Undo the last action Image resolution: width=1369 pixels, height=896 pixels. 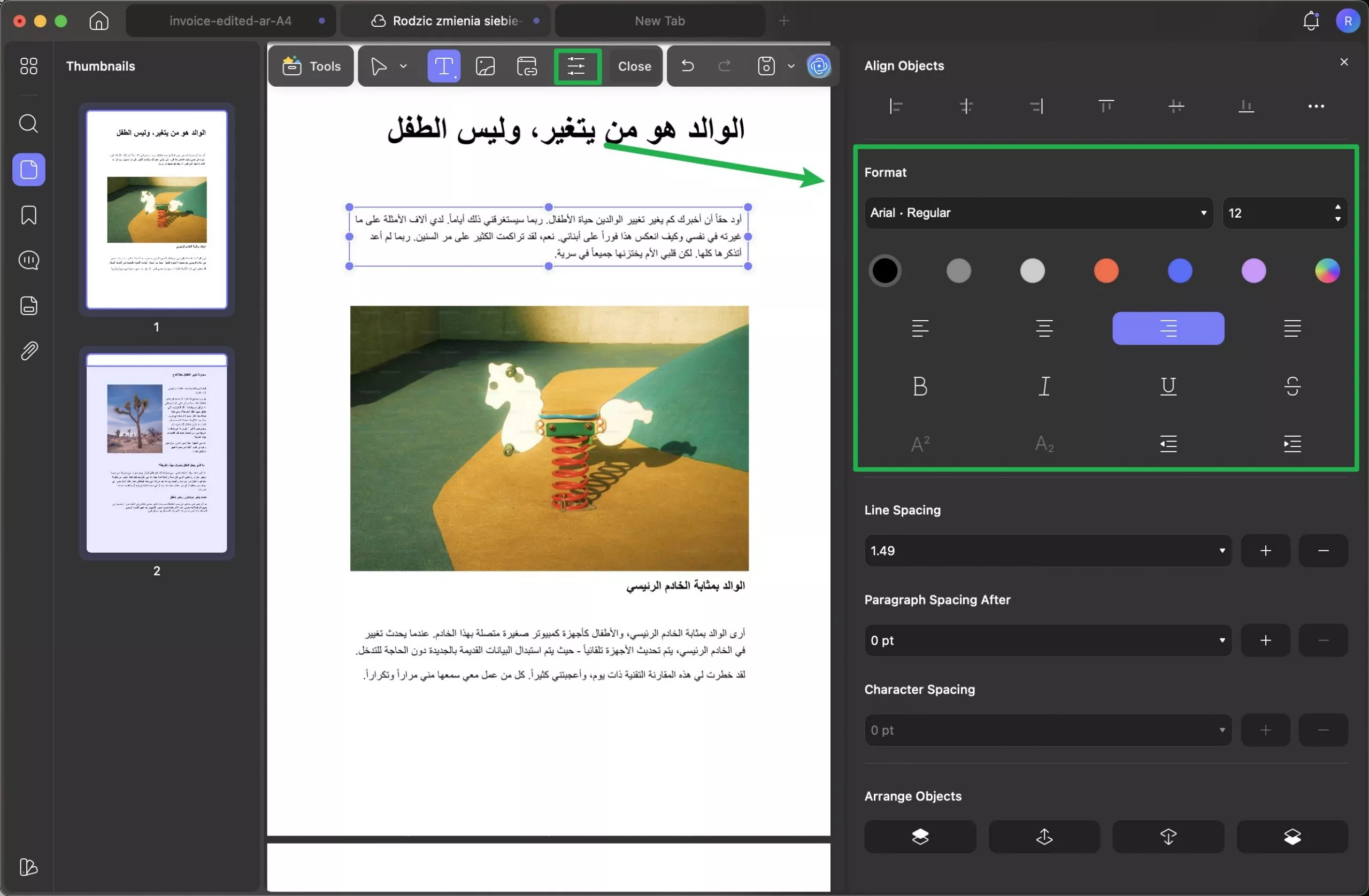coord(688,66)
